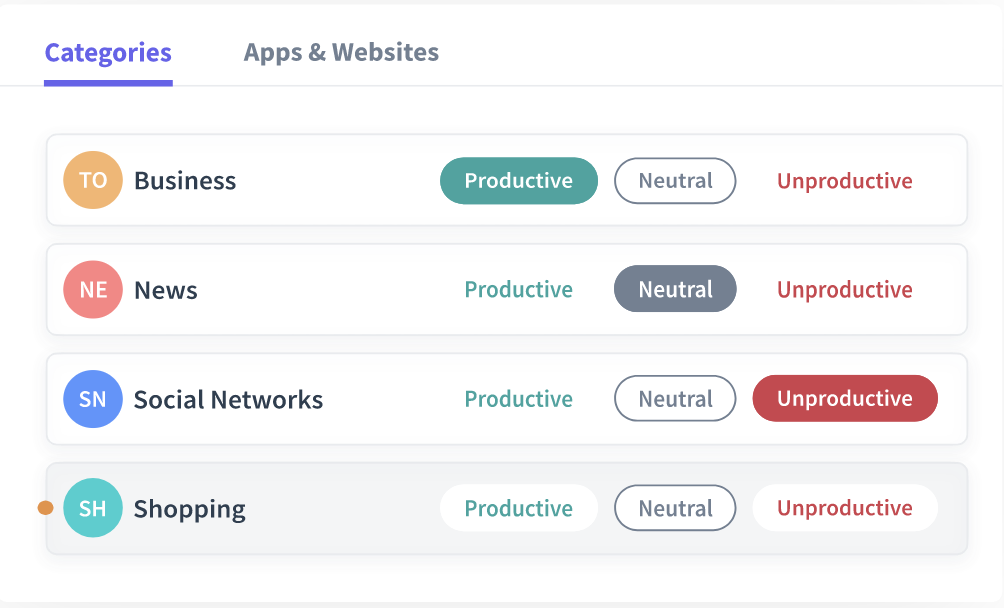Select Productive for Business category
Image resolution: width=1004 pixels, height=608 pixels.
click(518, 181)
